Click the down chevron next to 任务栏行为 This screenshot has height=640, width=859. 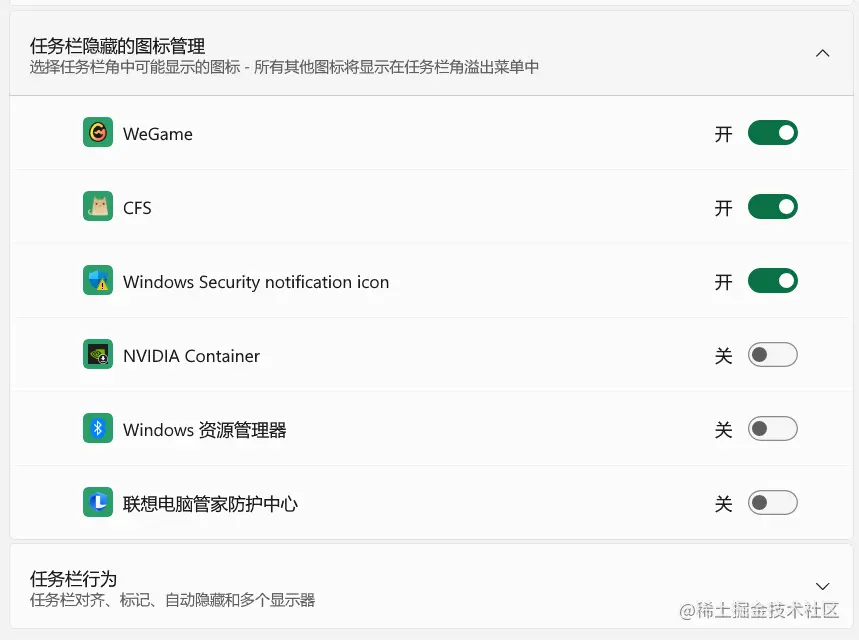pyautogui.click(x=822, y=585)
